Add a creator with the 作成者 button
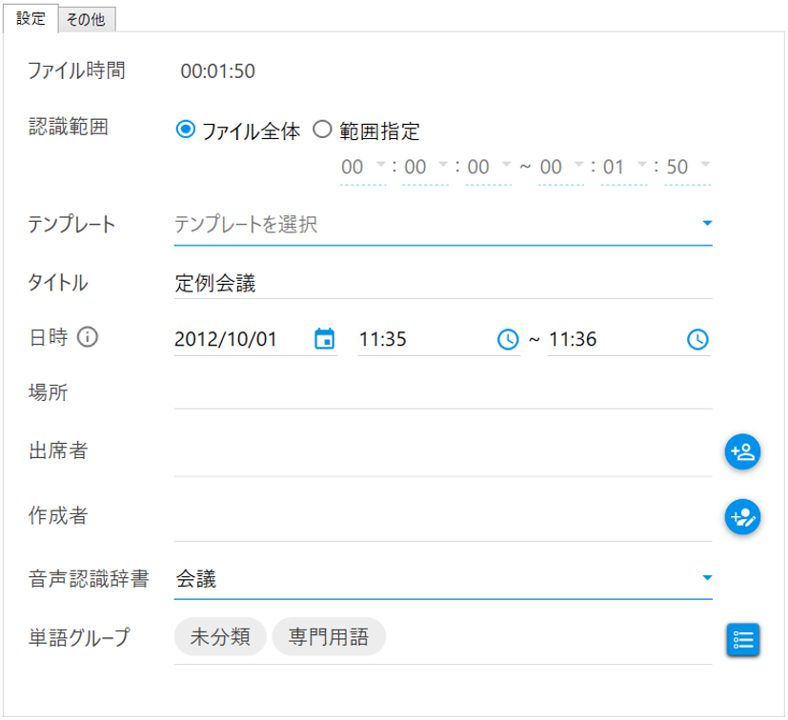Viewport: 788px width, 720px height. 742,517
